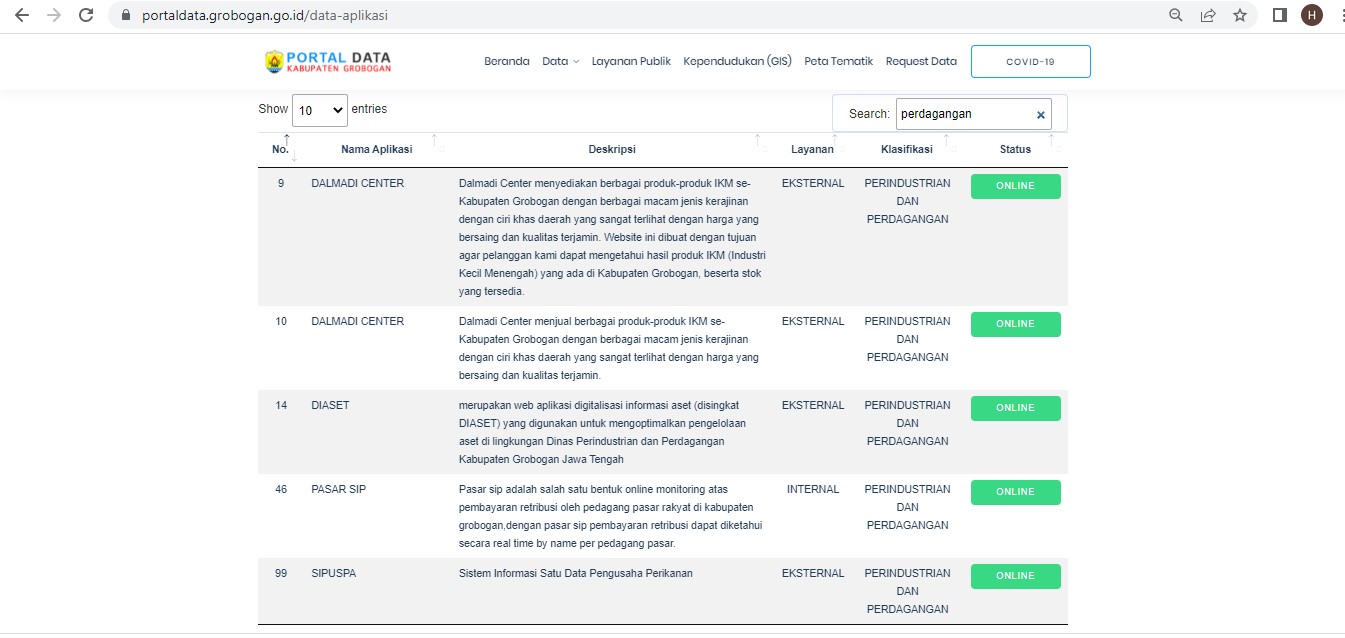Viewport: 1345px width, 638px height.
Task: Clear the search field with X icon
Action: pos(1040,115)
